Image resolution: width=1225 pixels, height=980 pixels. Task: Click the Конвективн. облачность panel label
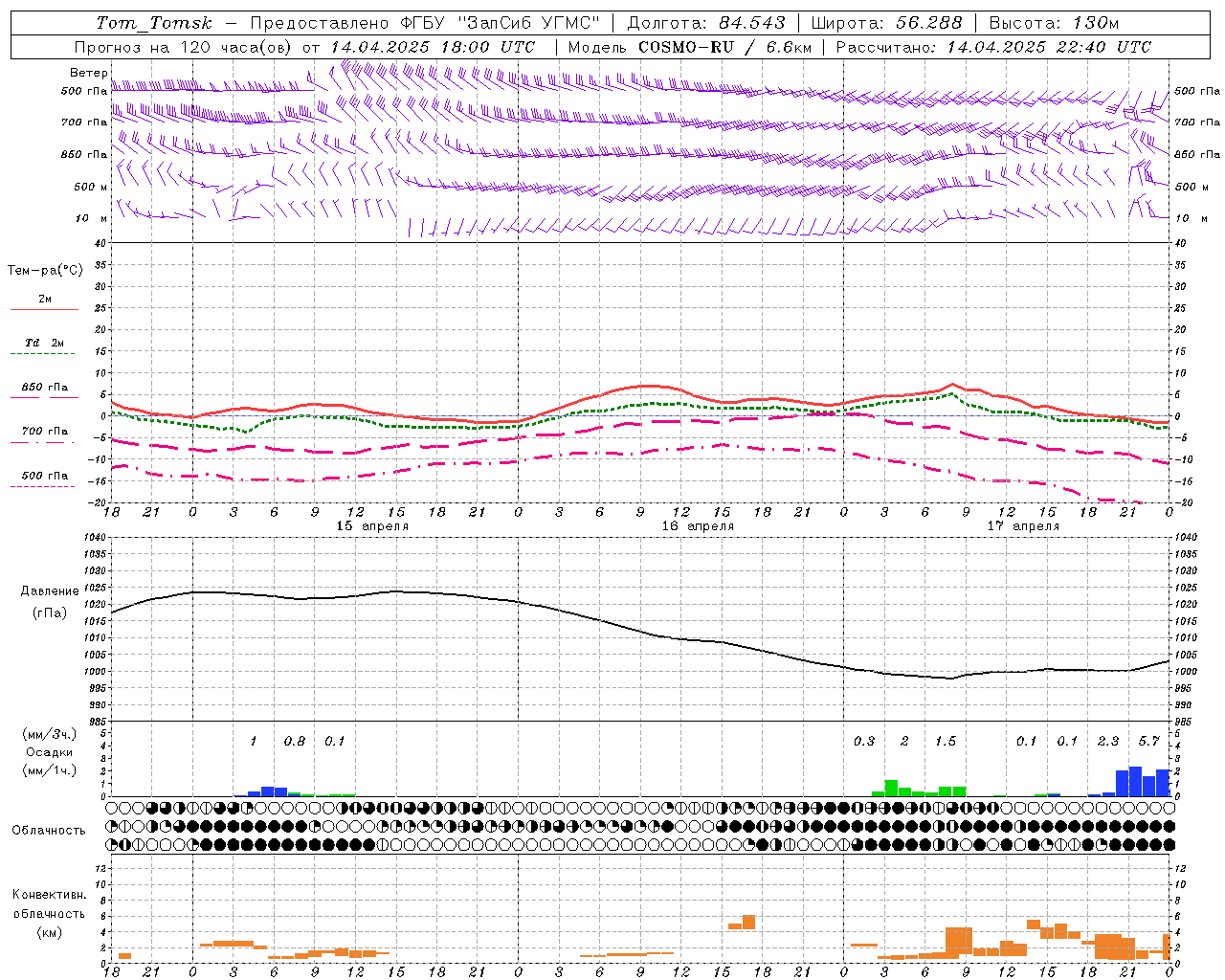[49, 904]
